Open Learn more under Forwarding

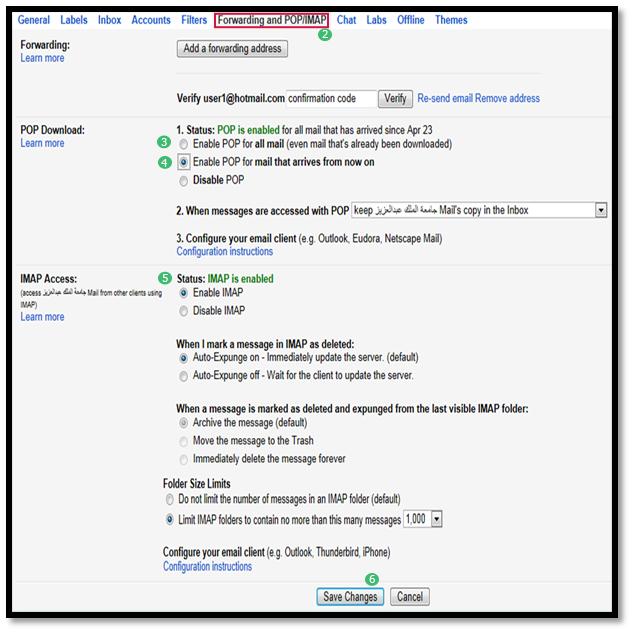[x=42, y=58]
